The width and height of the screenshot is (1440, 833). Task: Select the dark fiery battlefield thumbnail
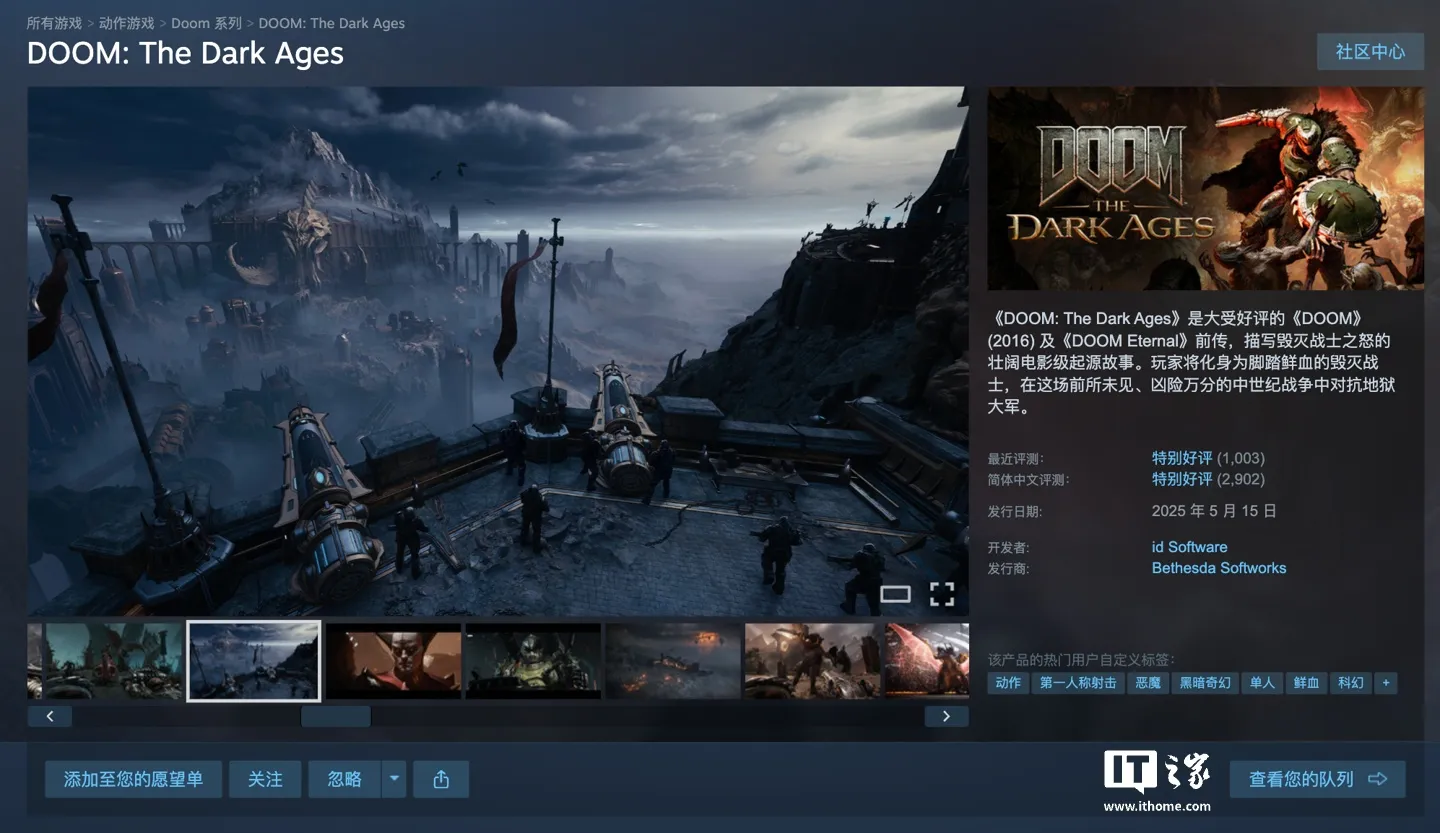673,661
